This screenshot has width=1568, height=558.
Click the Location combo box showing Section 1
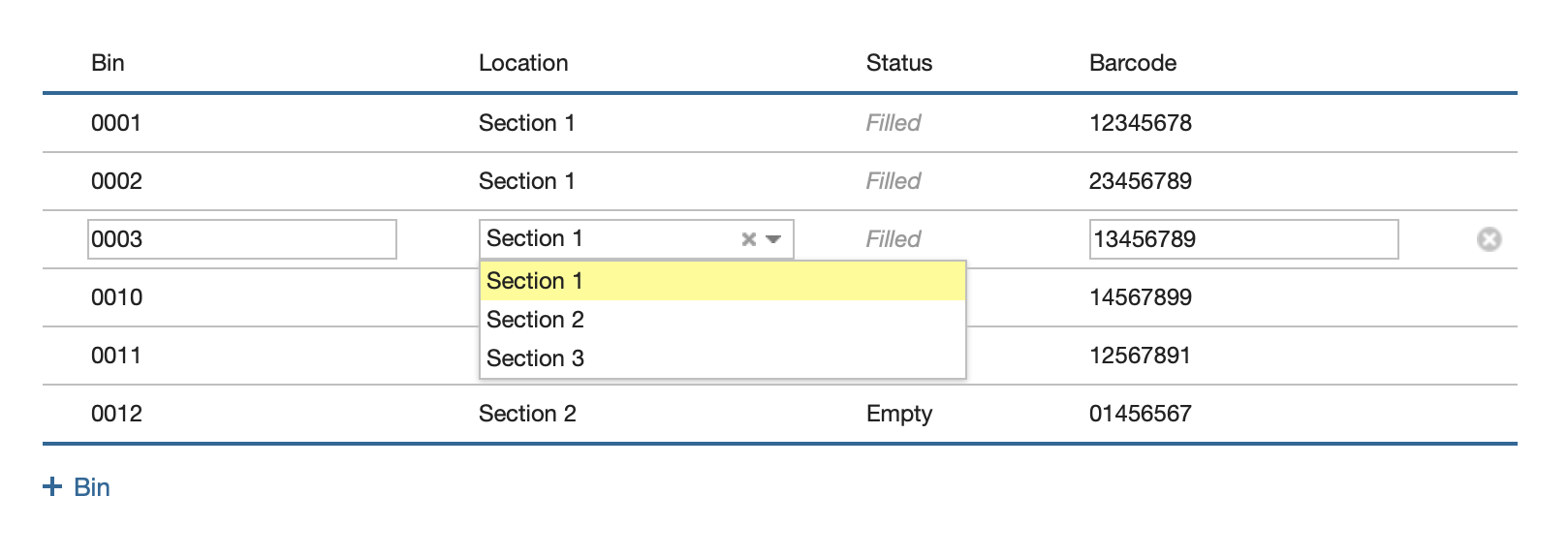point(637,239)
